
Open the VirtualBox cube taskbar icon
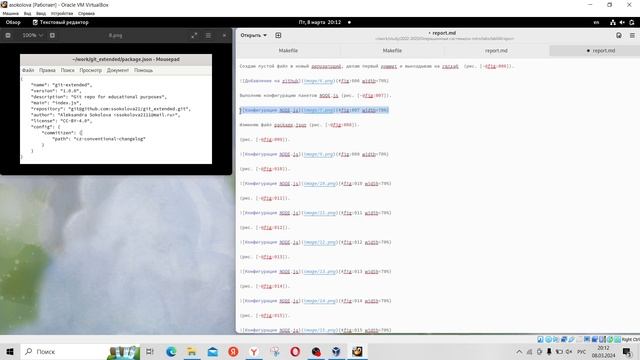tap(336, 351)
